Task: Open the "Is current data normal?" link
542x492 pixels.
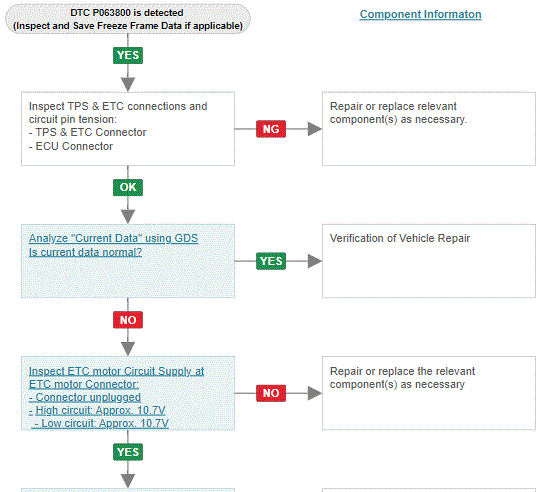Action: (85, 252)
